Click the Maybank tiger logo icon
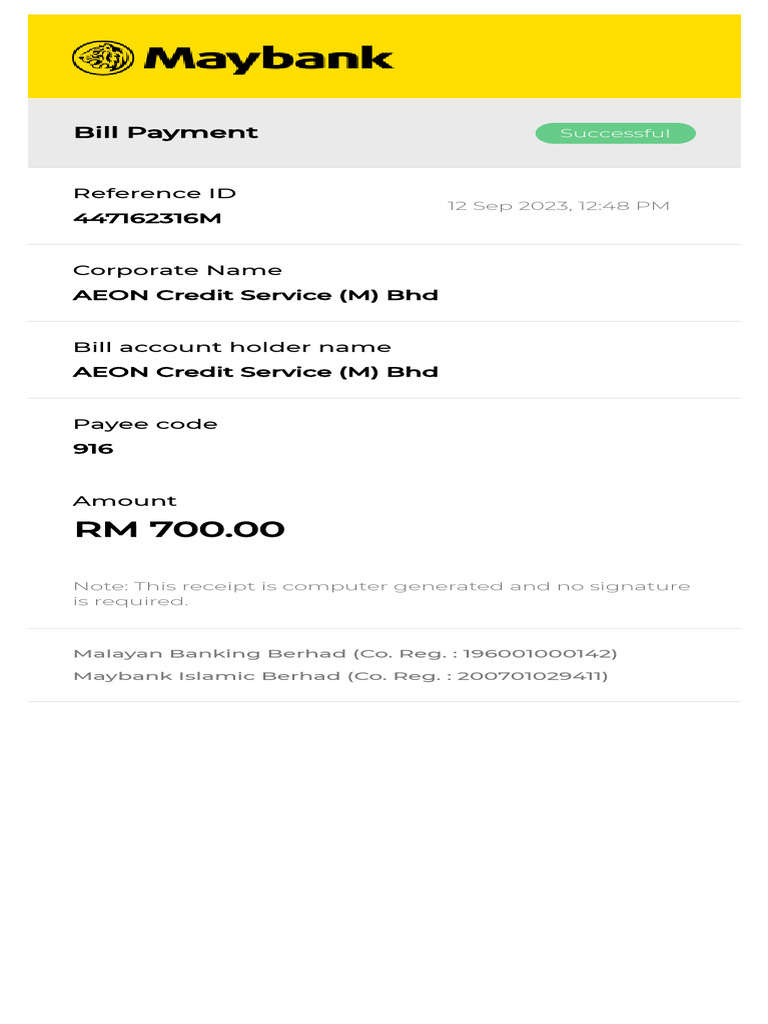 click(x=102, y=58)
